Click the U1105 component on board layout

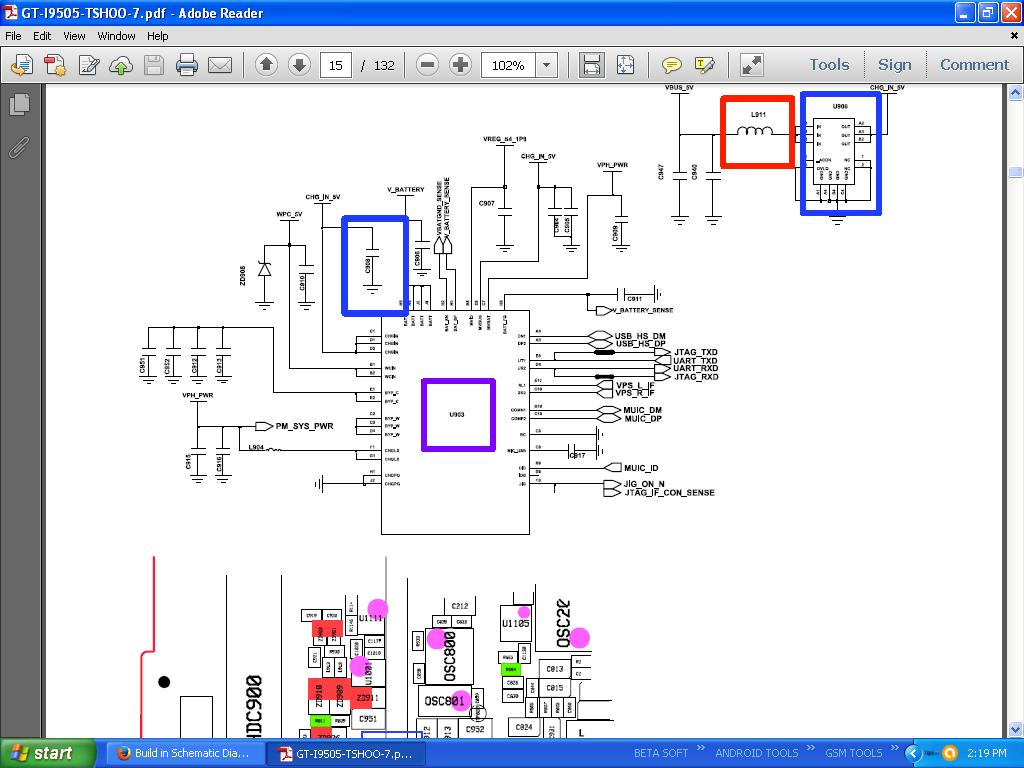[x=515, y=622]
